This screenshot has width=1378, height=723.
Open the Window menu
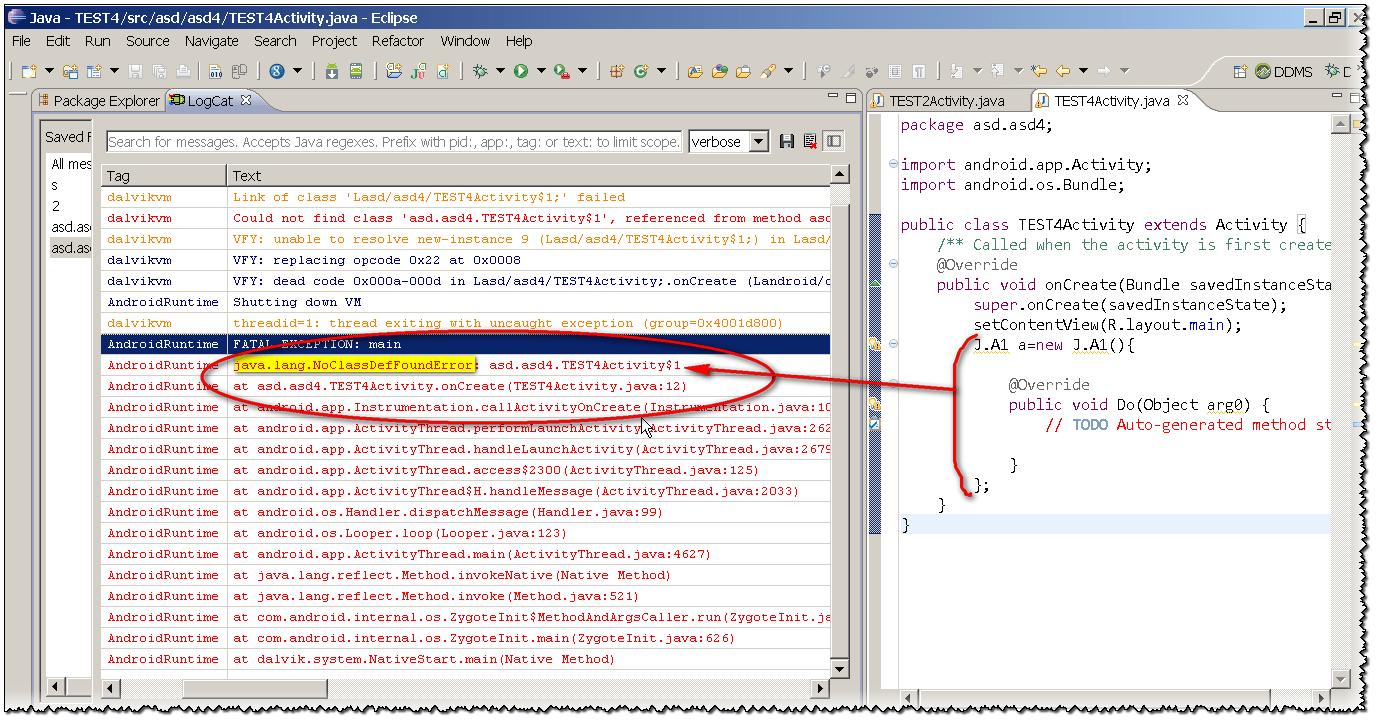point(465,41)
